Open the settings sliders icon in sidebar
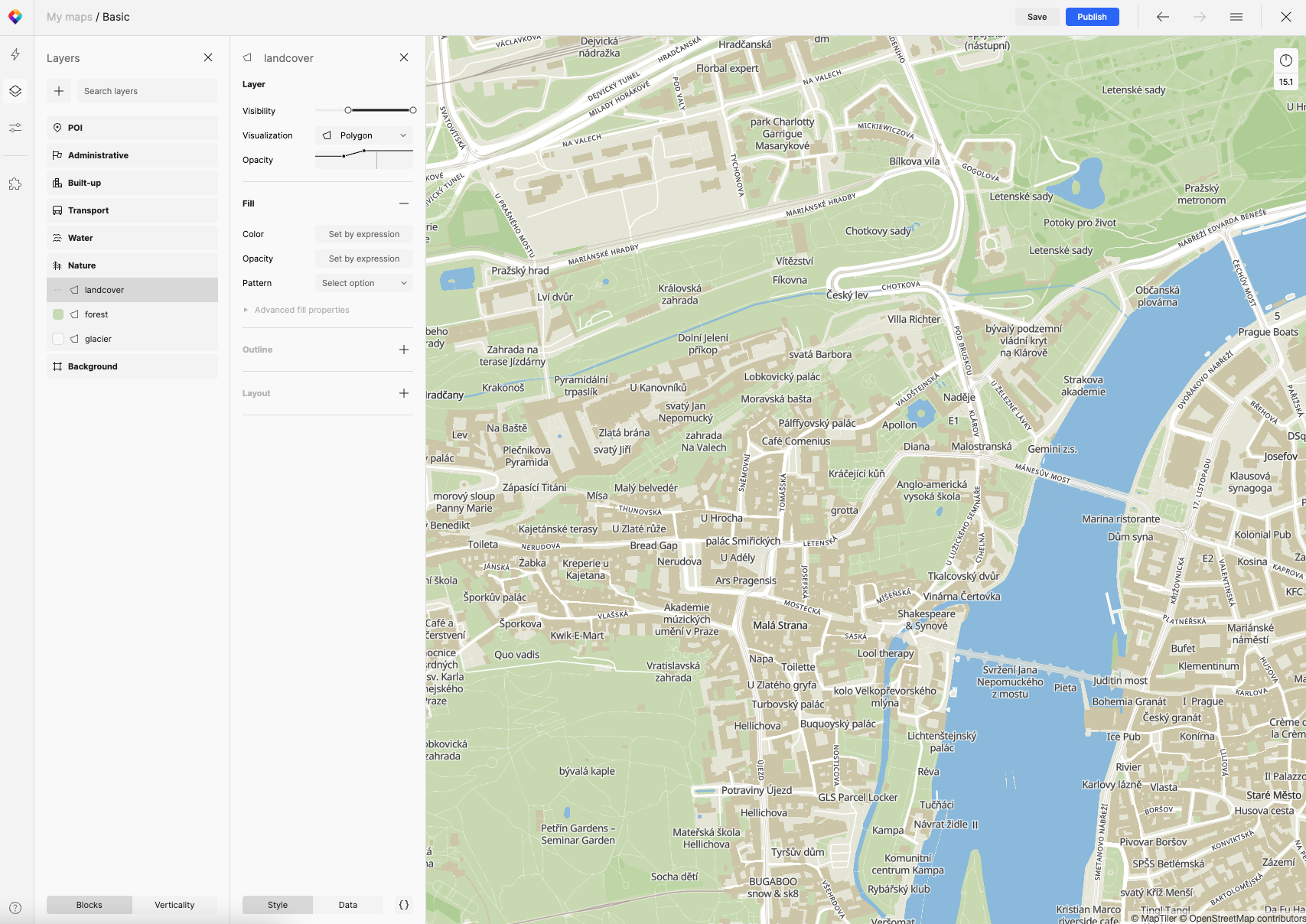 pyautogui.click(x=15, y=128)
